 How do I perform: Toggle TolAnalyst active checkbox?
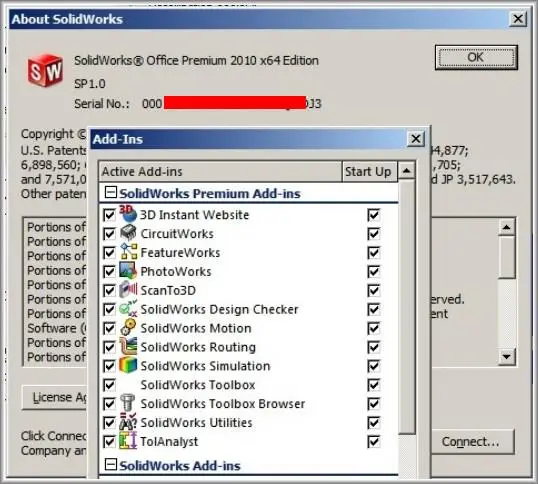pos(109,441)
